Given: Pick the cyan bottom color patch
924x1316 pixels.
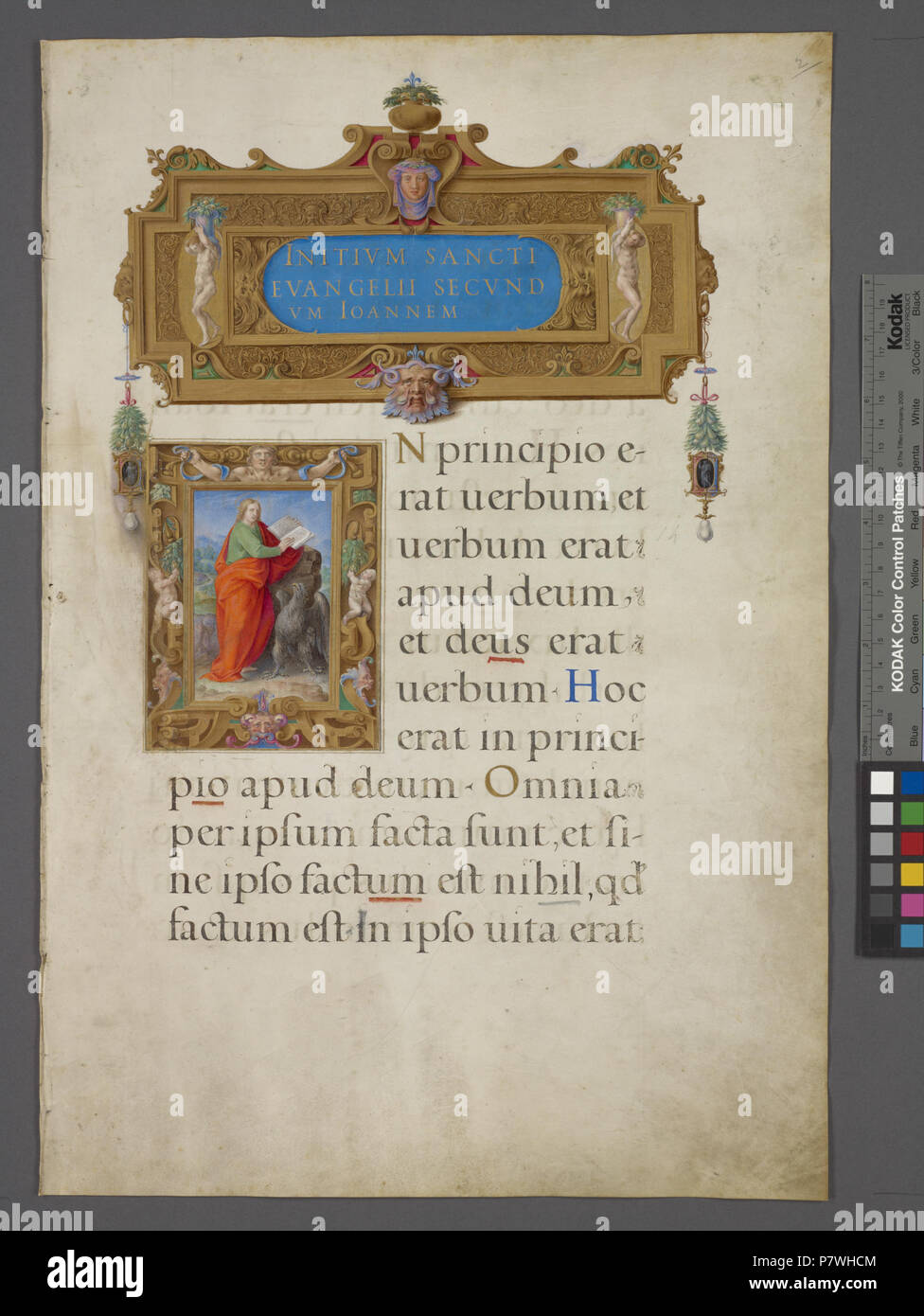Looking at the screenshot, I should point(912,935).
